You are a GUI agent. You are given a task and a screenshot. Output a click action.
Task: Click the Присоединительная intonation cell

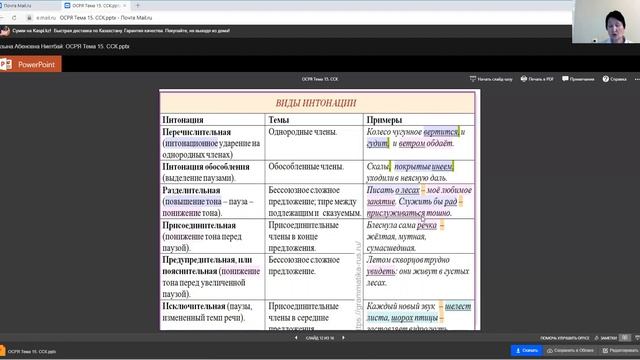click(x=212, y=236)
